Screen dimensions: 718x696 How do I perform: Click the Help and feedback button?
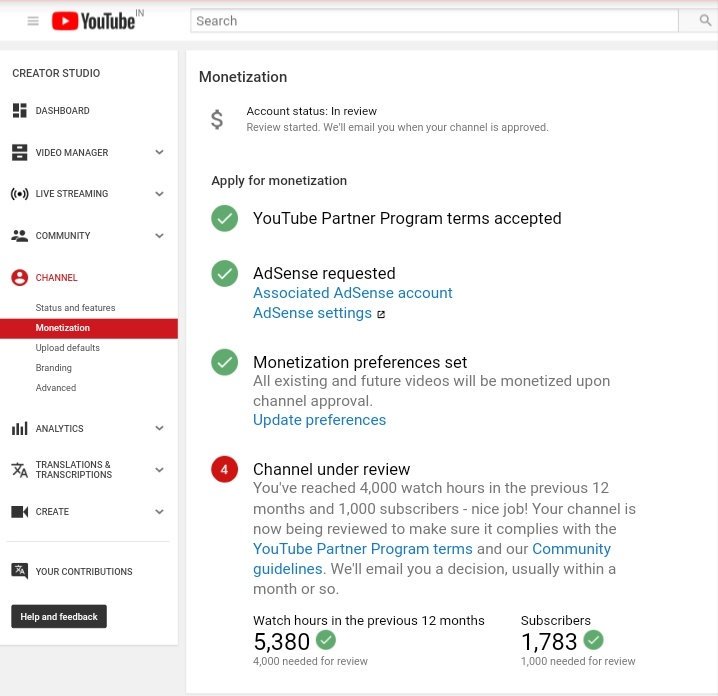pos(59,616)
